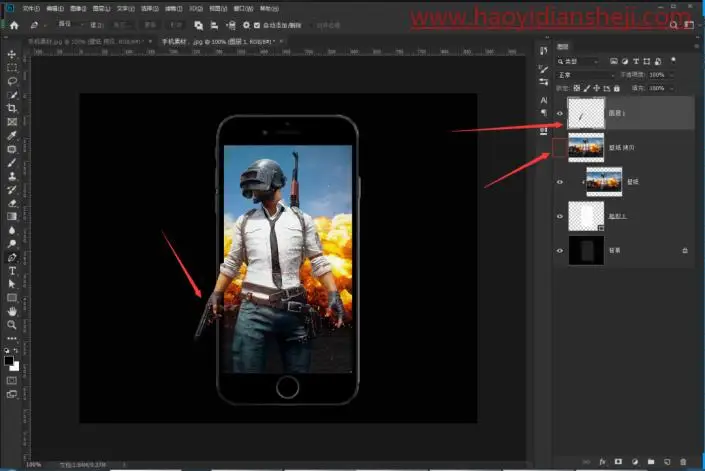Select the Gradient tool
705x471 pixels.
[12, 217]
